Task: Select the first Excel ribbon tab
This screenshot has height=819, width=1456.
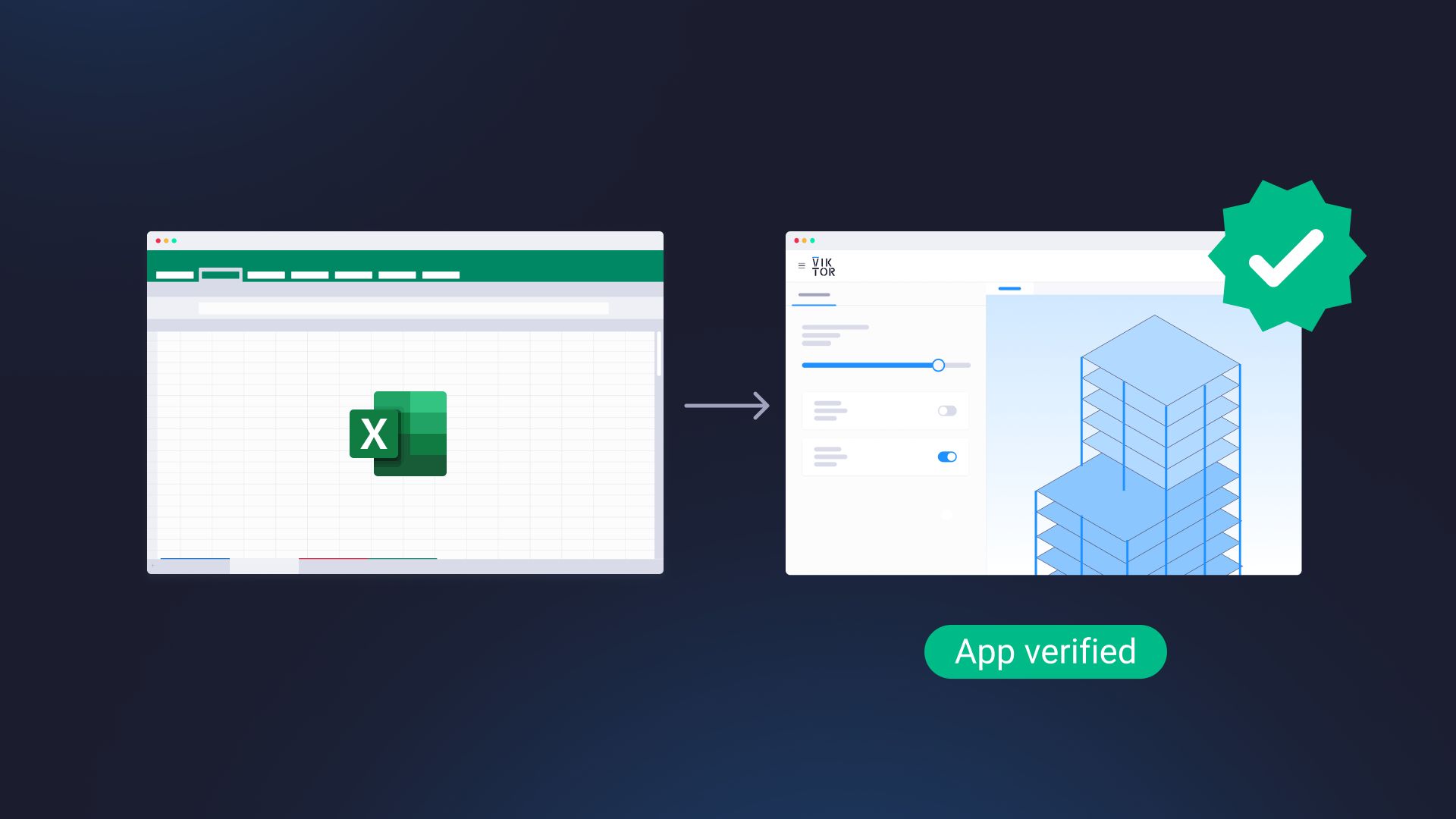Action: (175, 275)
